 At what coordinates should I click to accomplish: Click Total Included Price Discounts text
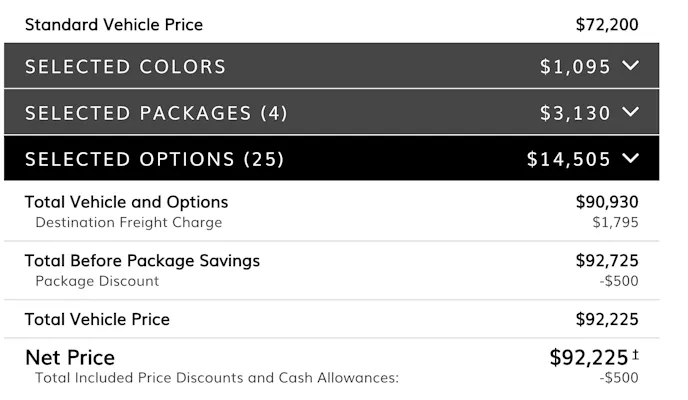click(217, 378)
